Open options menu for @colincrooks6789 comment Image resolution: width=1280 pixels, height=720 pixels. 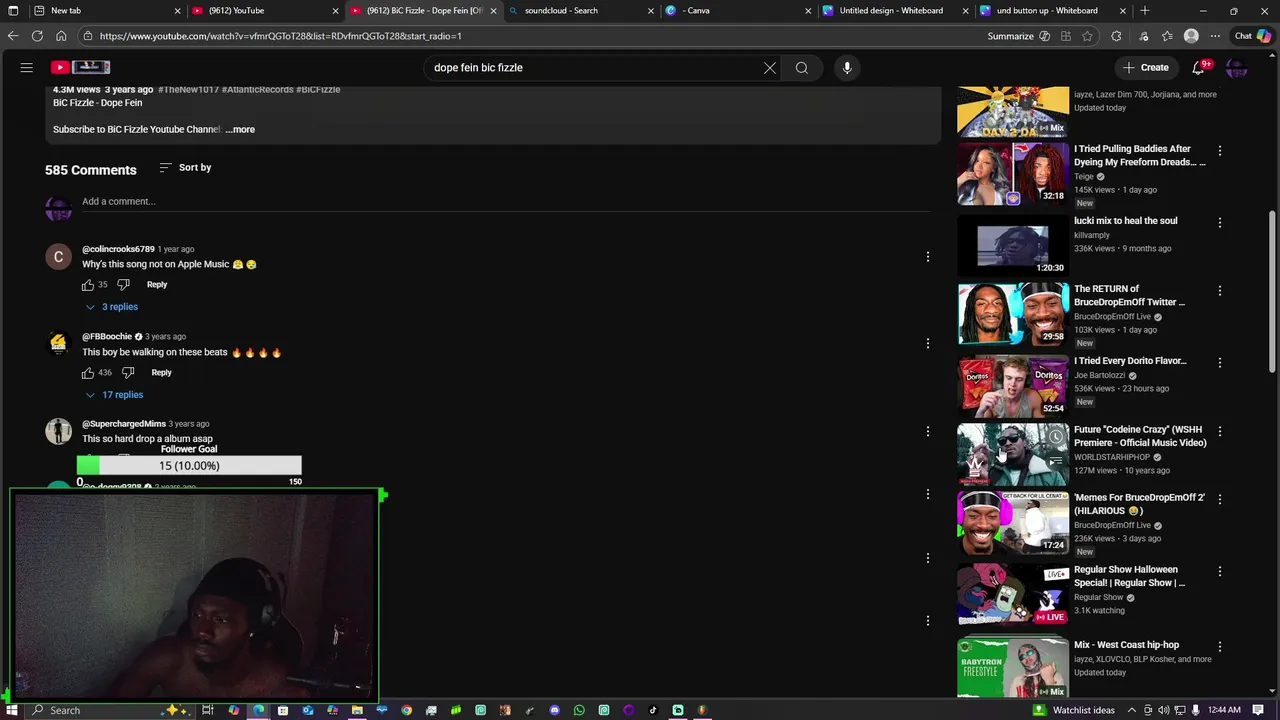(x=927, y=257)
